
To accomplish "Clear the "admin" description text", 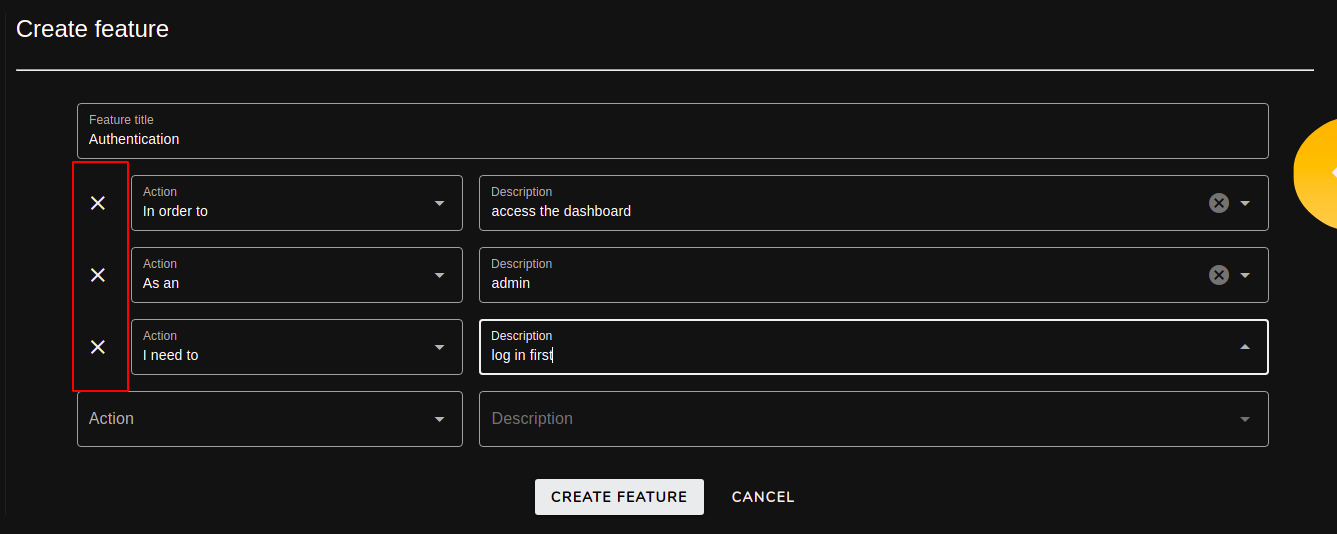I will point(1218,275).
